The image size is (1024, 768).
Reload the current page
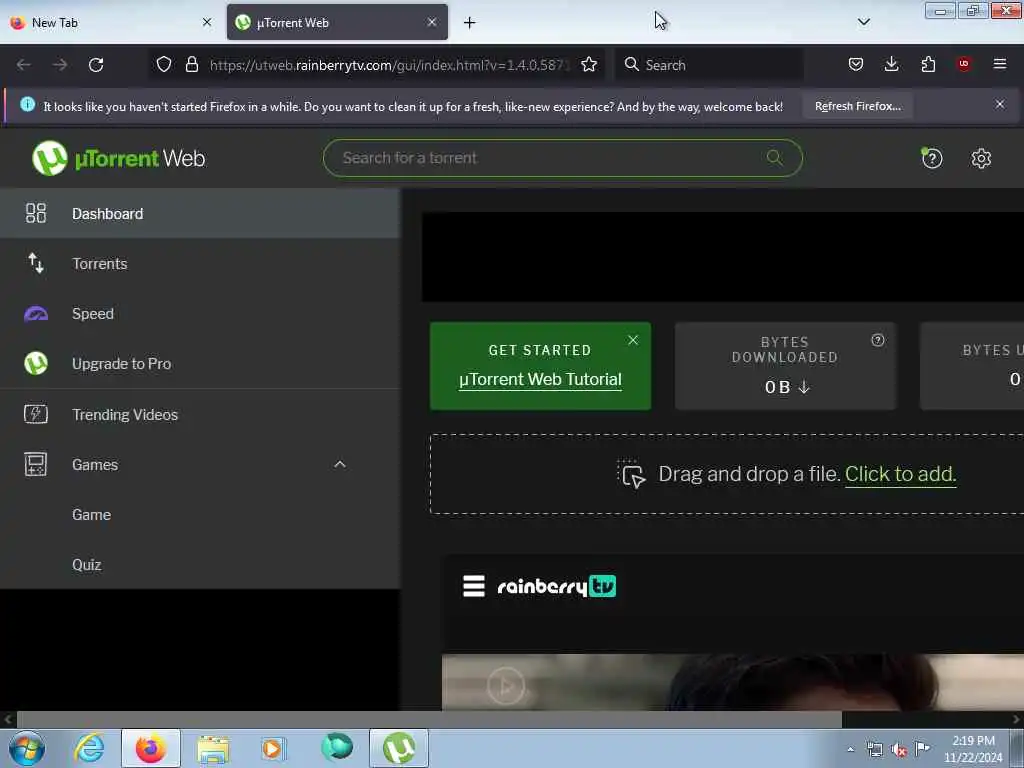(x=96, y=65)
